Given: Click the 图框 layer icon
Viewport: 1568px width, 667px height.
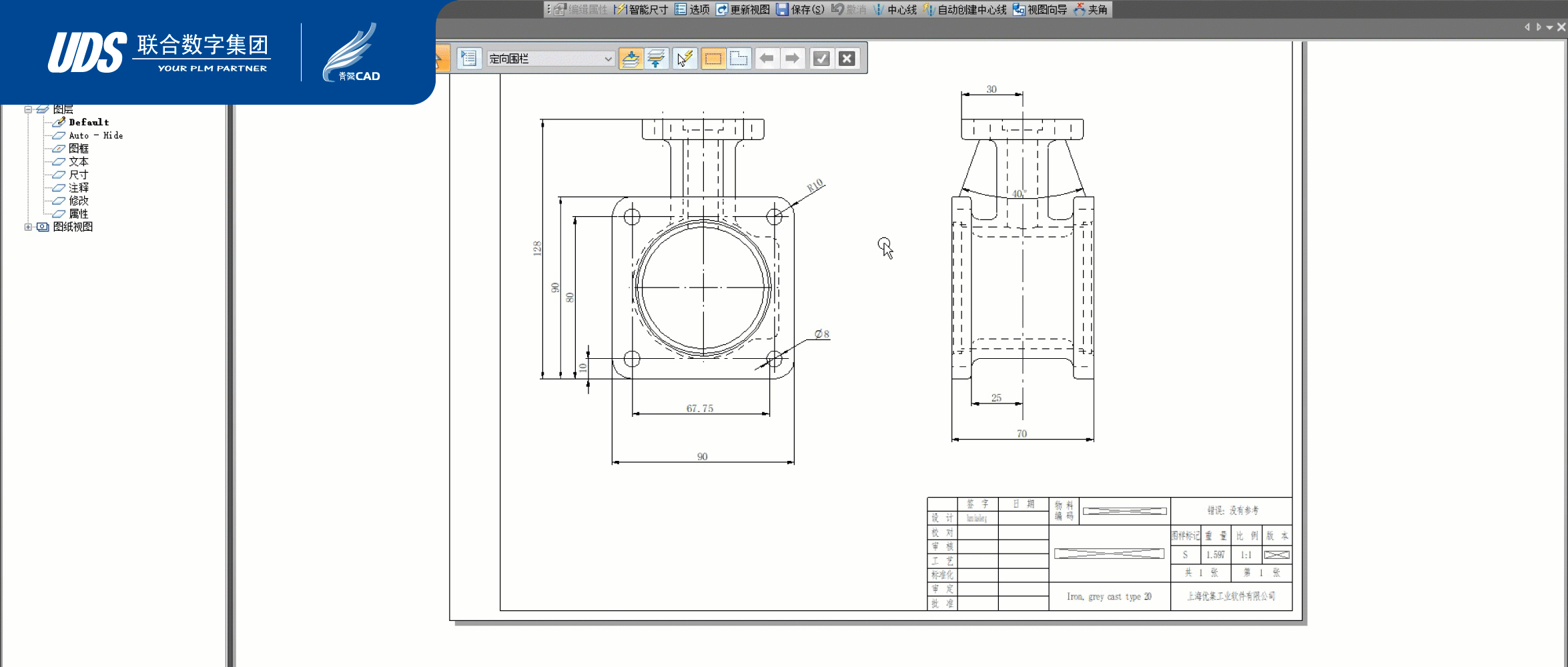Looking at the screenshot, I should pos(59,148).
